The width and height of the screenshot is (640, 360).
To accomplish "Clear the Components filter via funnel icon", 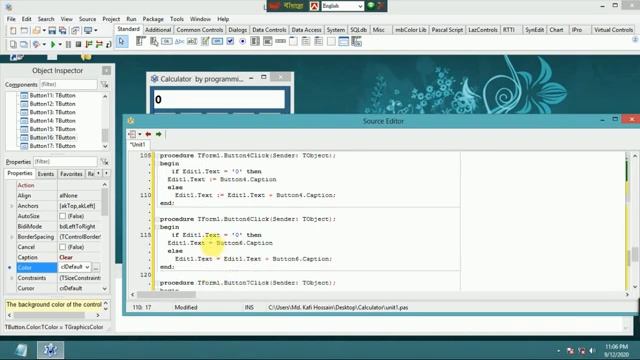I will tap(104, 84).
